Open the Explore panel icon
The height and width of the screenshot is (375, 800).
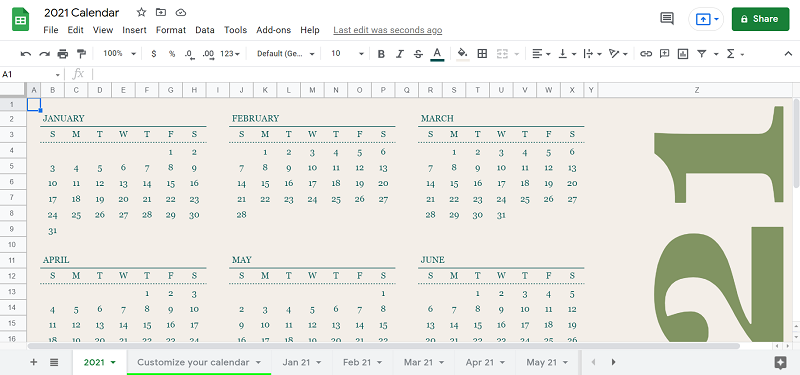click(780, 362)
